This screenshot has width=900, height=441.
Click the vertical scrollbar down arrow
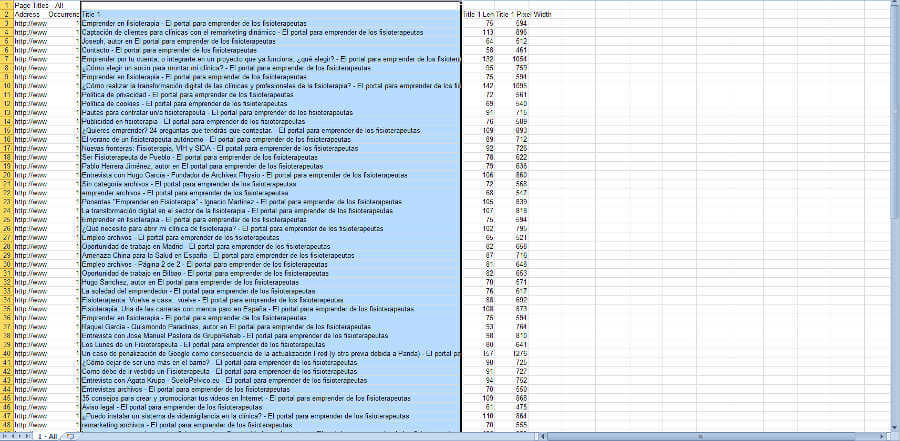click(896, 427)
